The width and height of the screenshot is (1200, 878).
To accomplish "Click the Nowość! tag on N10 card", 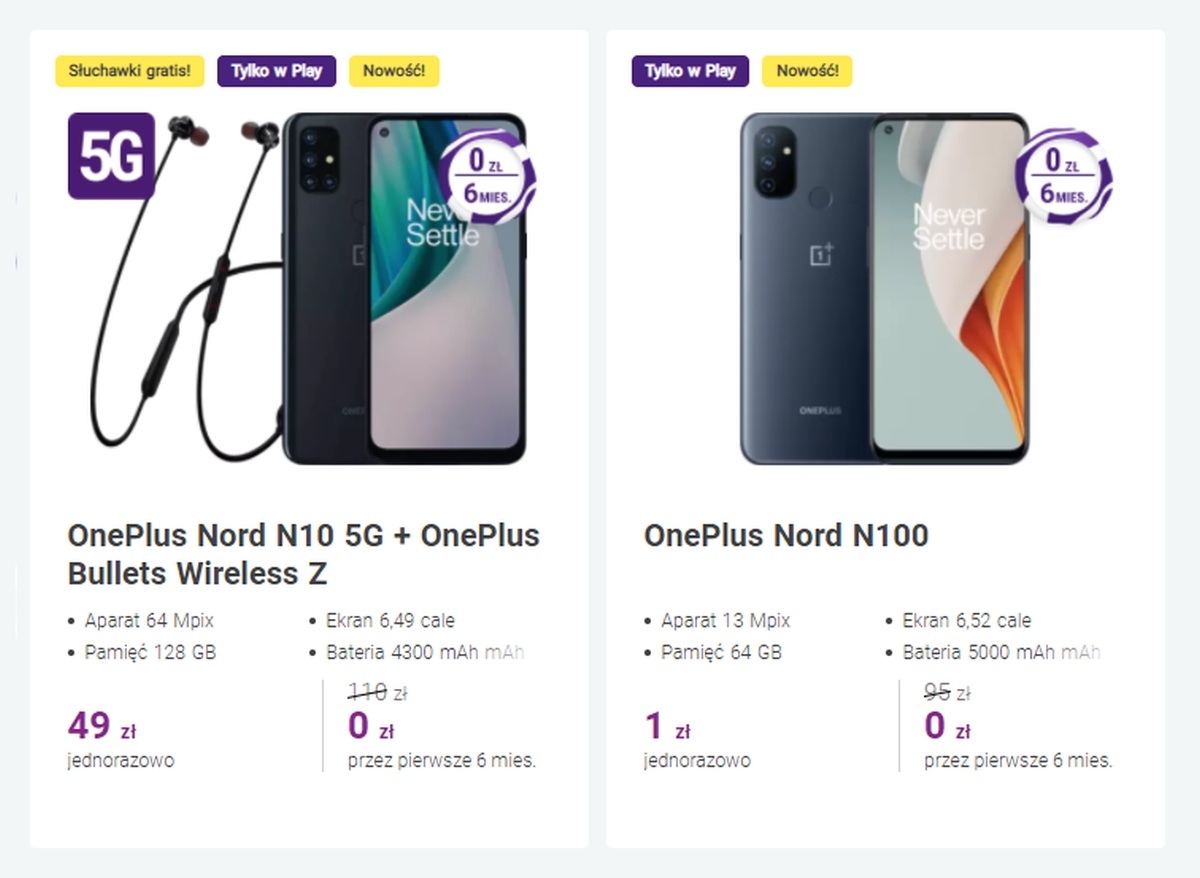I will pyautogui.click(x=394, y=71).
